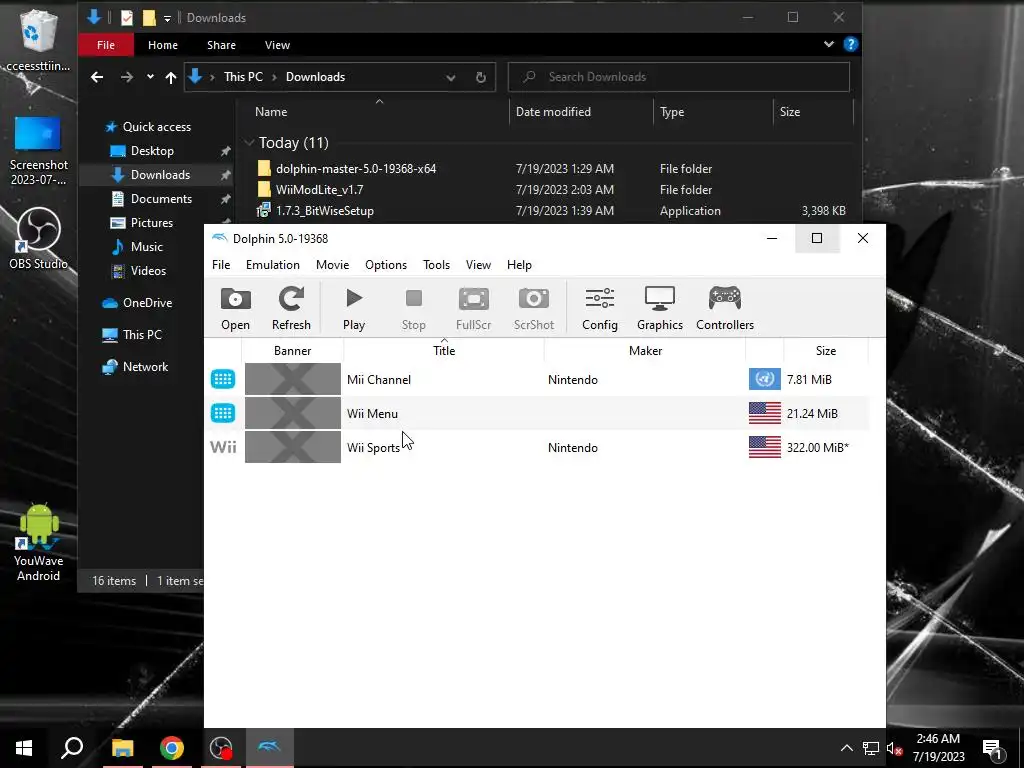The image size is (1024, 768).
Task: Select the Wii Menu title
Action: pyautogui.click(x=372, y=413)
